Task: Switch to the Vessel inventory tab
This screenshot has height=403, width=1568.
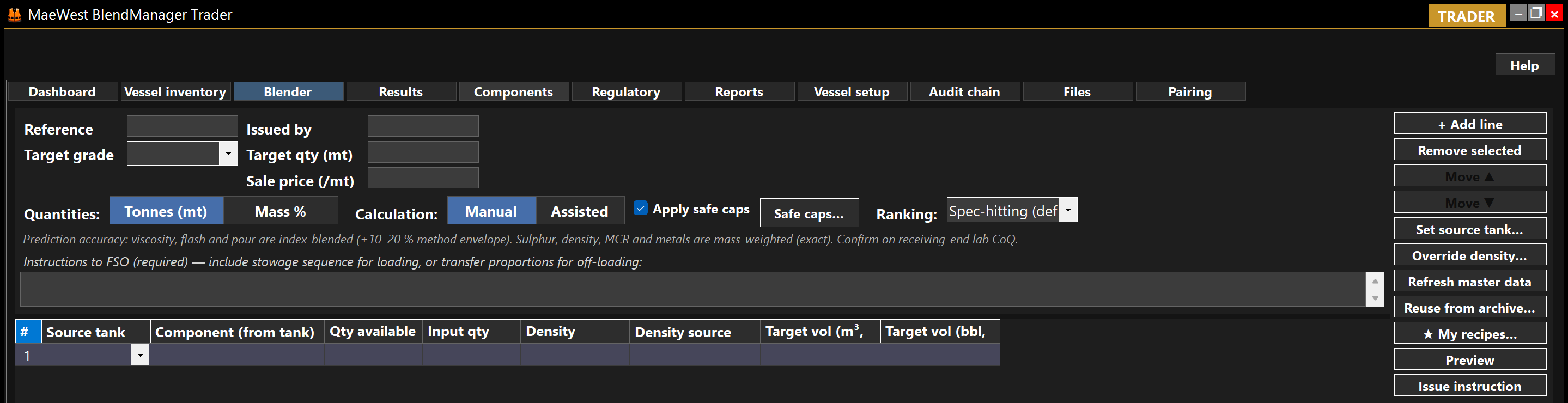Action: point(175,91)
